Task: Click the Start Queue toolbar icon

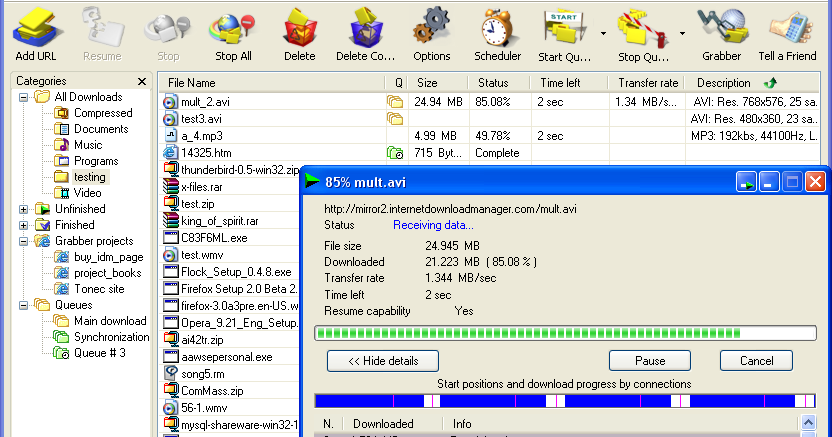Action: (x=564, y=34)
